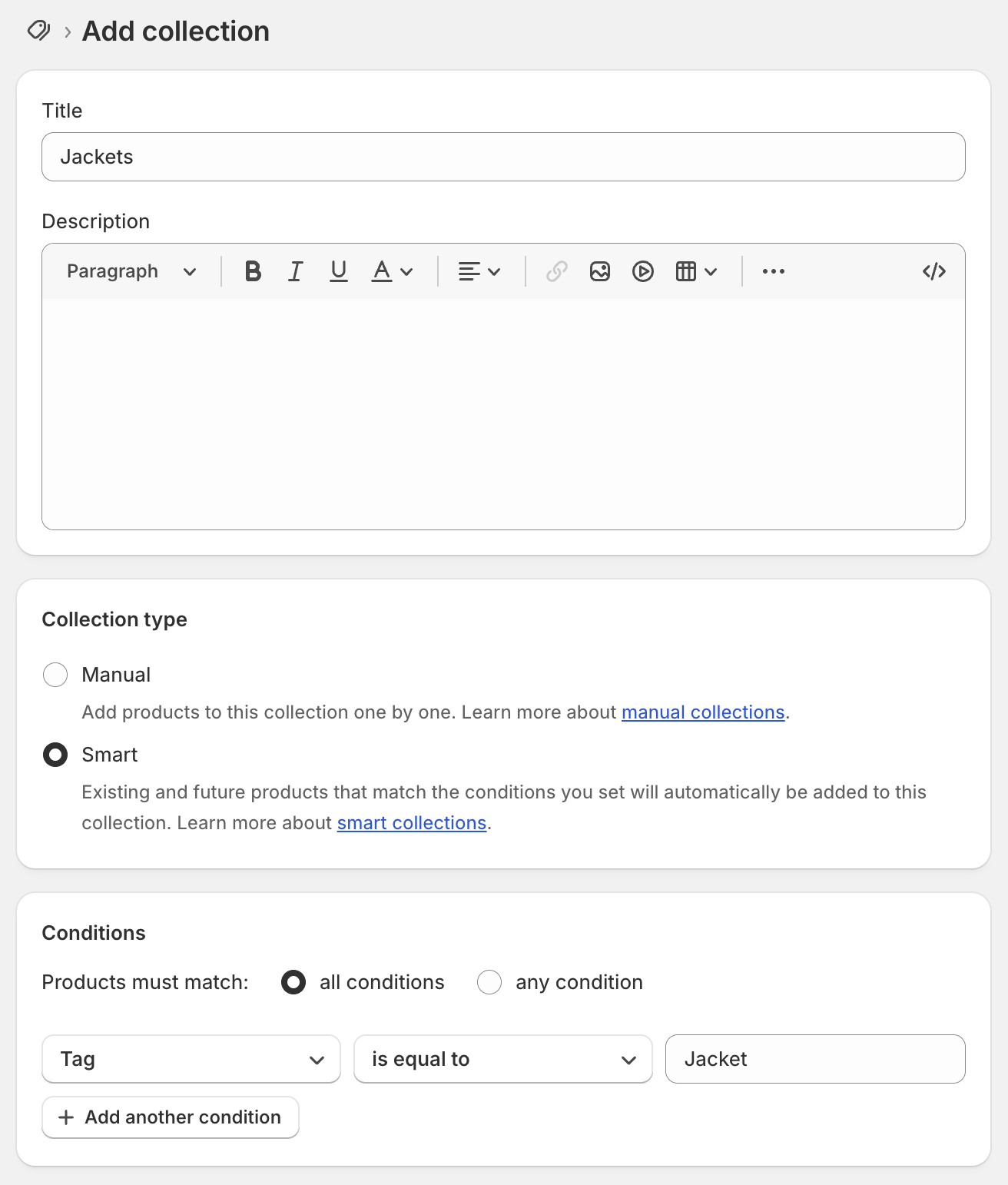Click the collections tag icon in breadcrumb

[38, 31]
